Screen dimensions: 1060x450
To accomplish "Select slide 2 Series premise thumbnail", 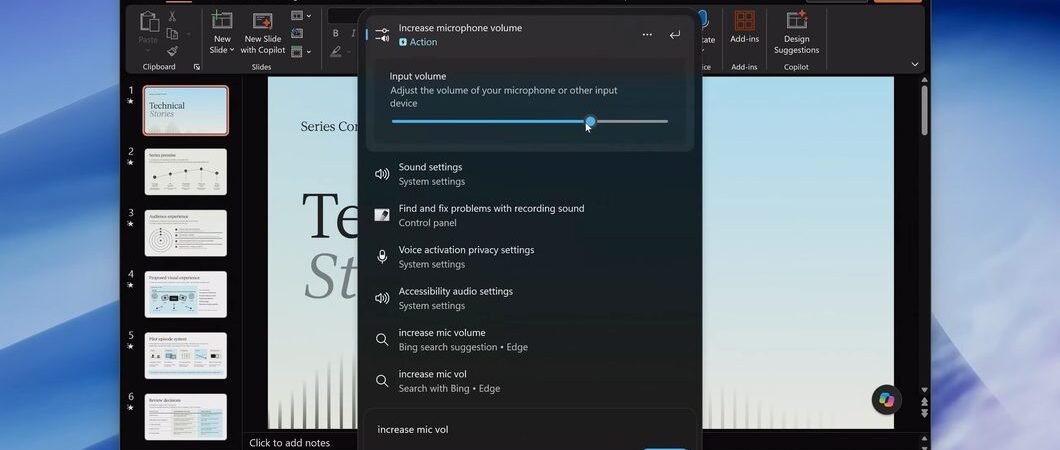I will (185, 172).
